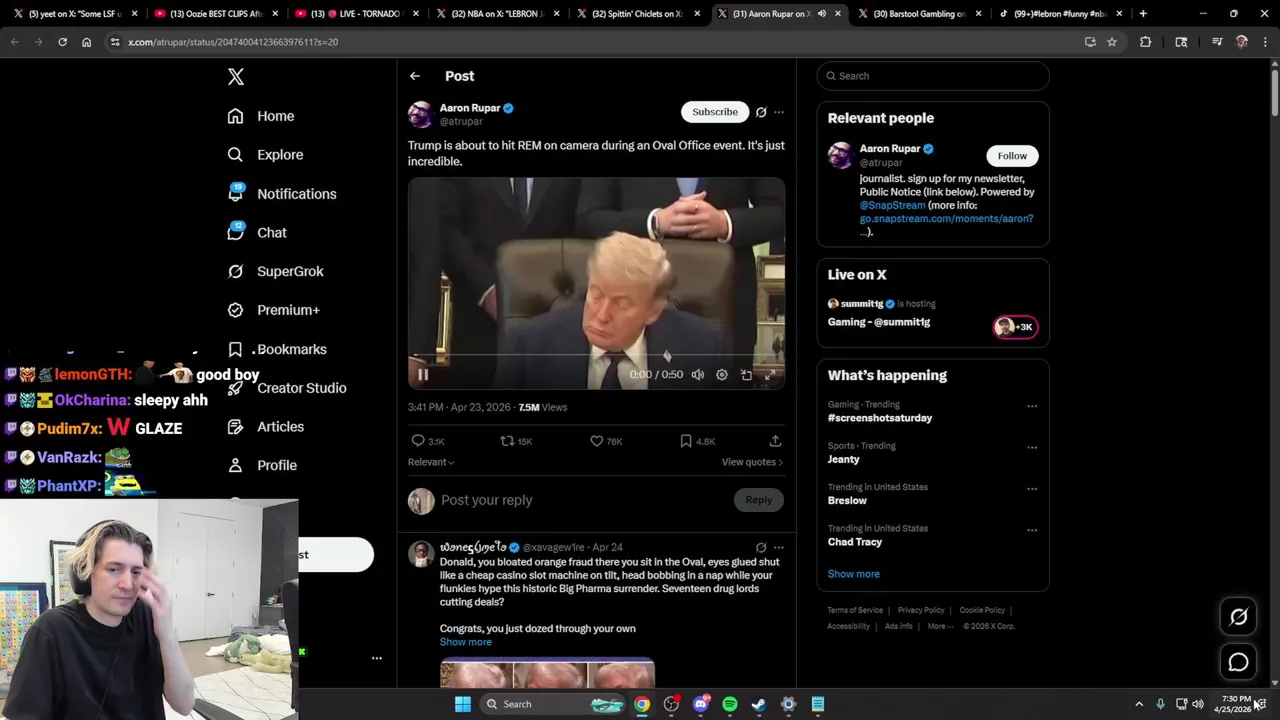Mute the Aaron Rupar tab audio icon
The height and width of the screenshot is (720, 1280).
click(822, 14)
